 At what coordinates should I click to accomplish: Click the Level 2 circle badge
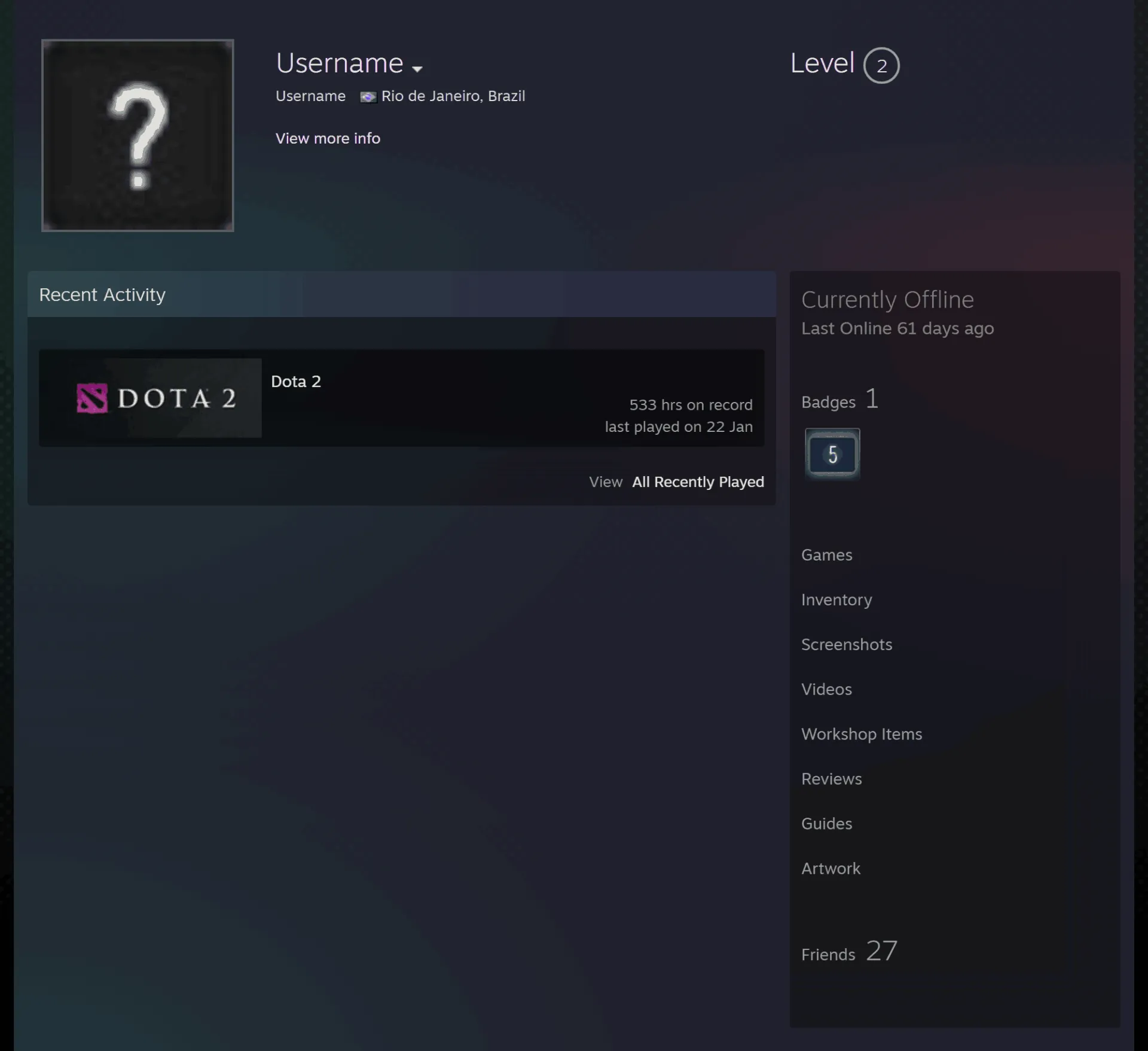[x=881, y=65]
